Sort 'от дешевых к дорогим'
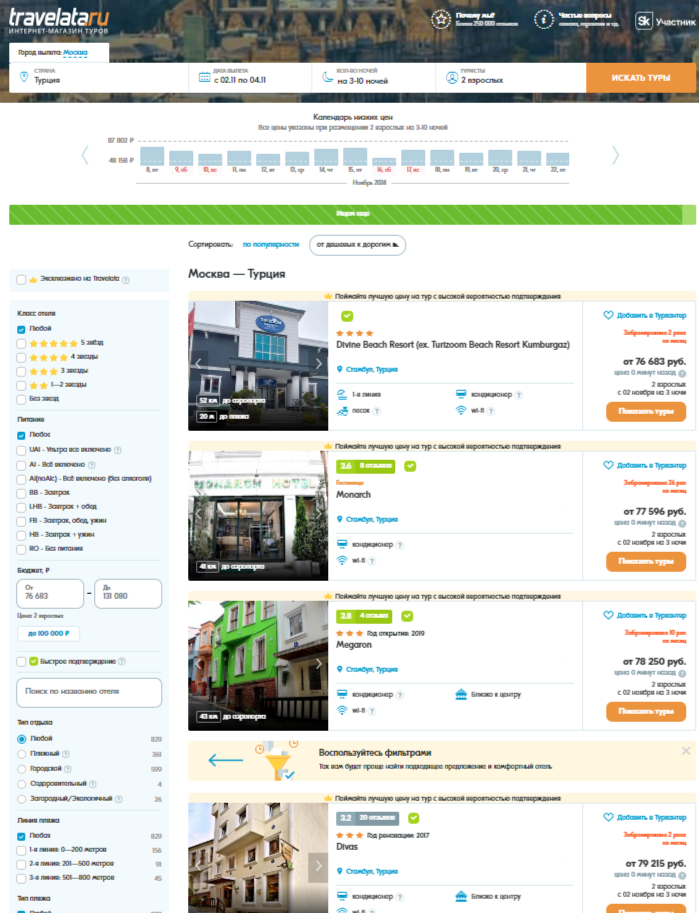This screenshot has width=699, height=913. coord(357,245)
